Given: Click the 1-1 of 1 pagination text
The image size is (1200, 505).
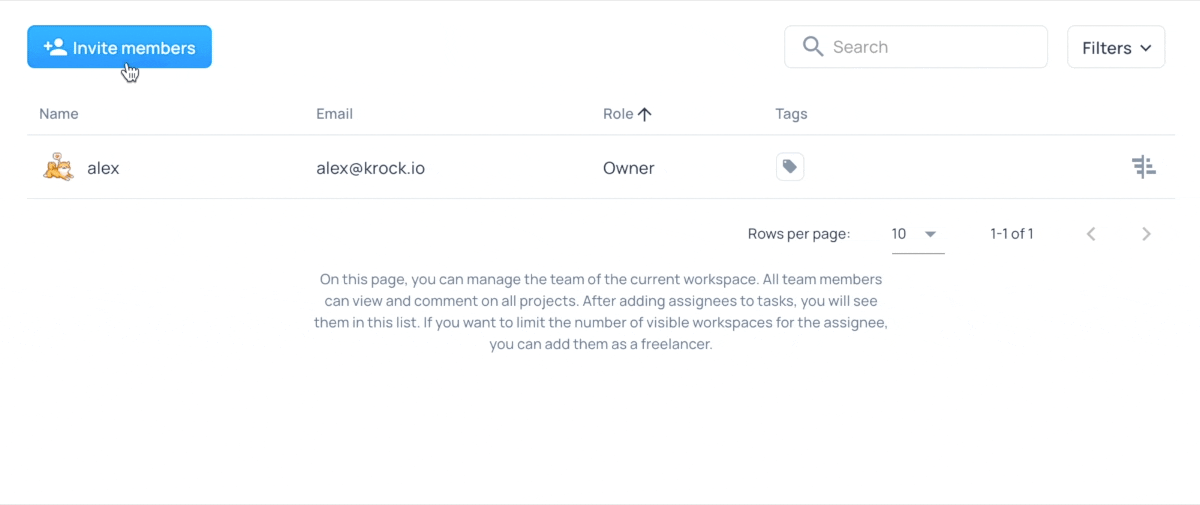Looking at the screenshot, I should 1012,234.
